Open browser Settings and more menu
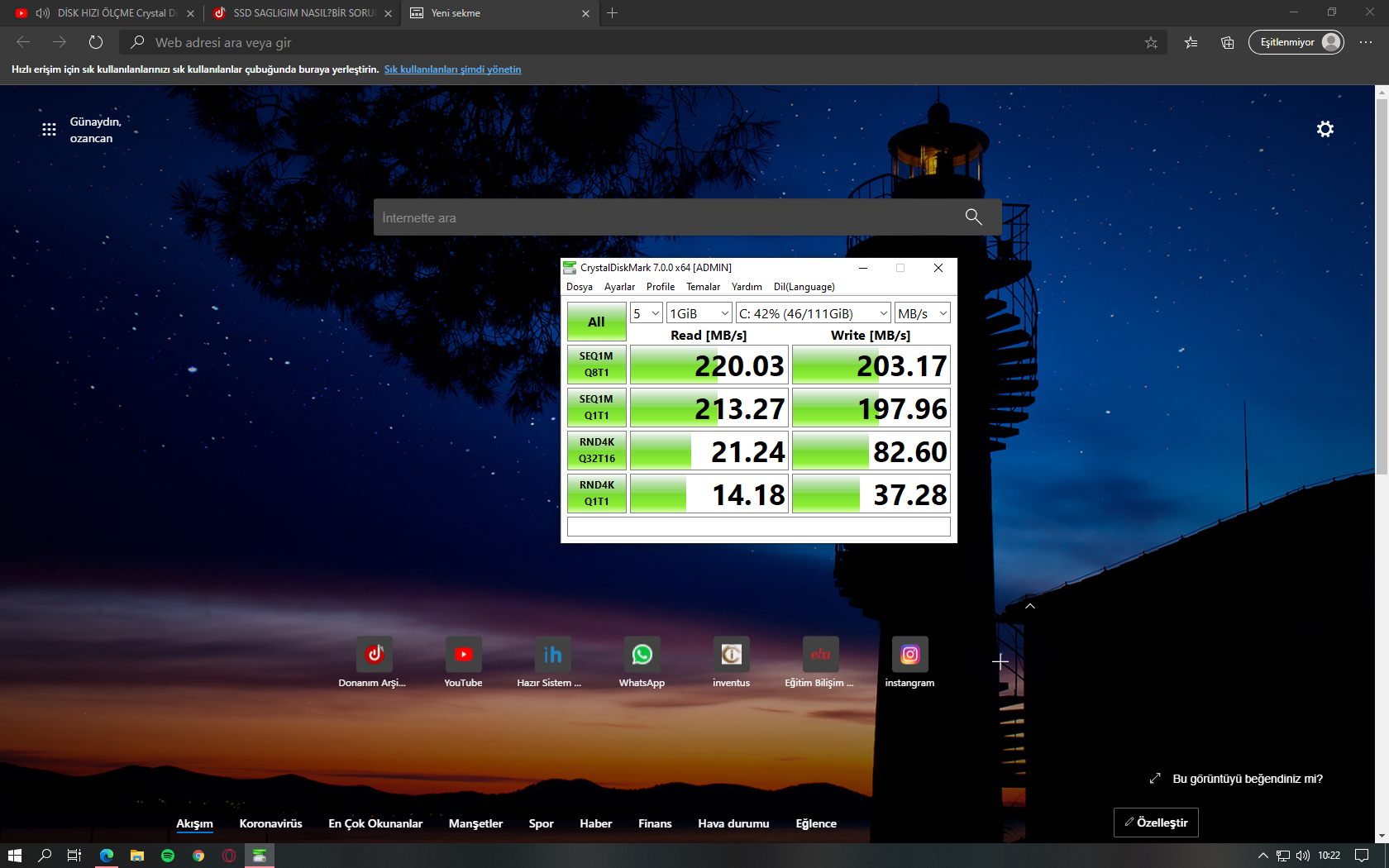 [1365, 42]
